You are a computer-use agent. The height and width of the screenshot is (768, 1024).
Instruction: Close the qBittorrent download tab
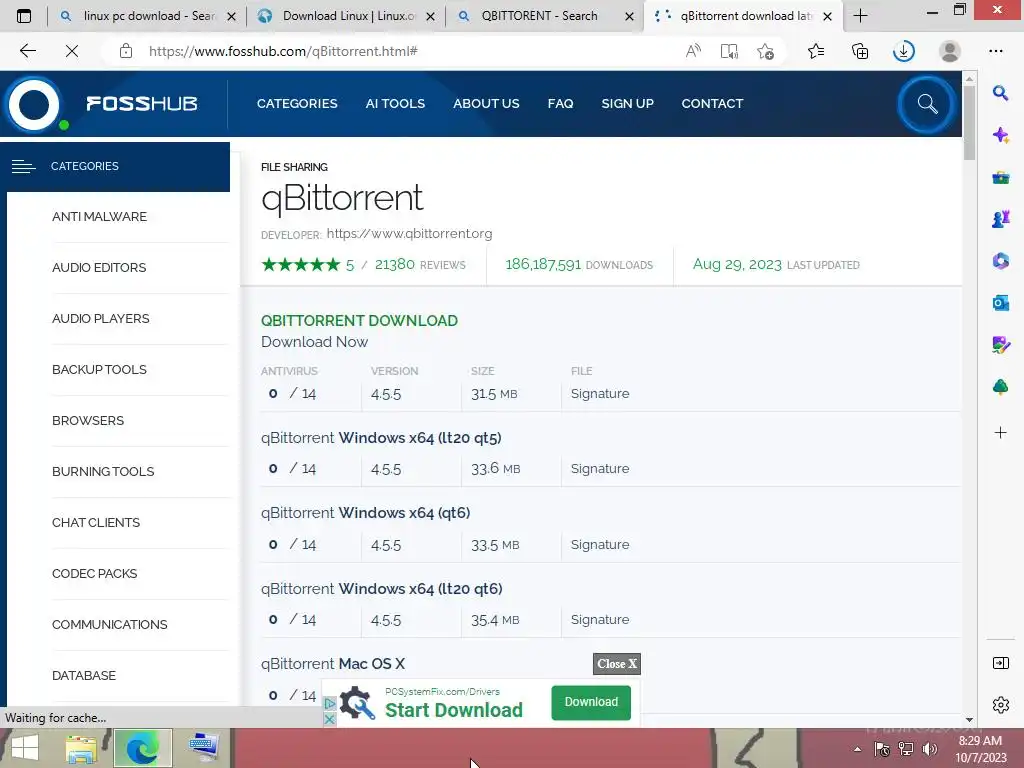coord(827,16)
